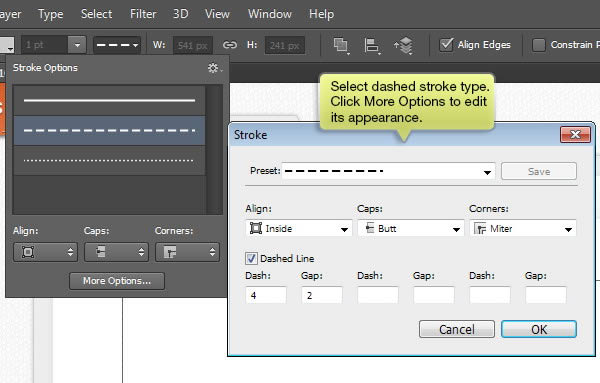Open the stroke width dropdown arrow
The height and width of the screenshot is (383, 600).
(77, 45)
